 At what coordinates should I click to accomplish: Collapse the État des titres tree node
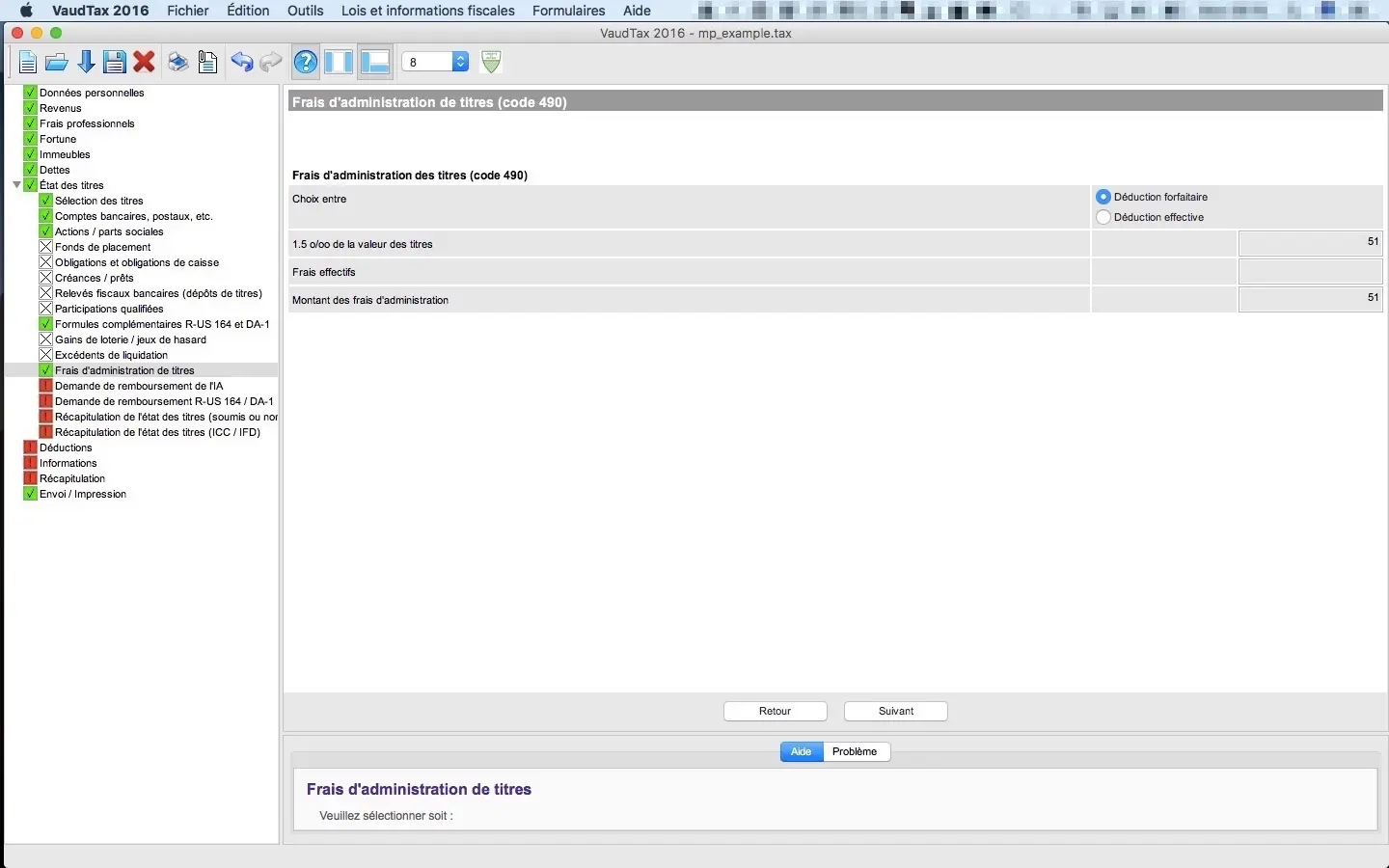click(x=16, y=185)
